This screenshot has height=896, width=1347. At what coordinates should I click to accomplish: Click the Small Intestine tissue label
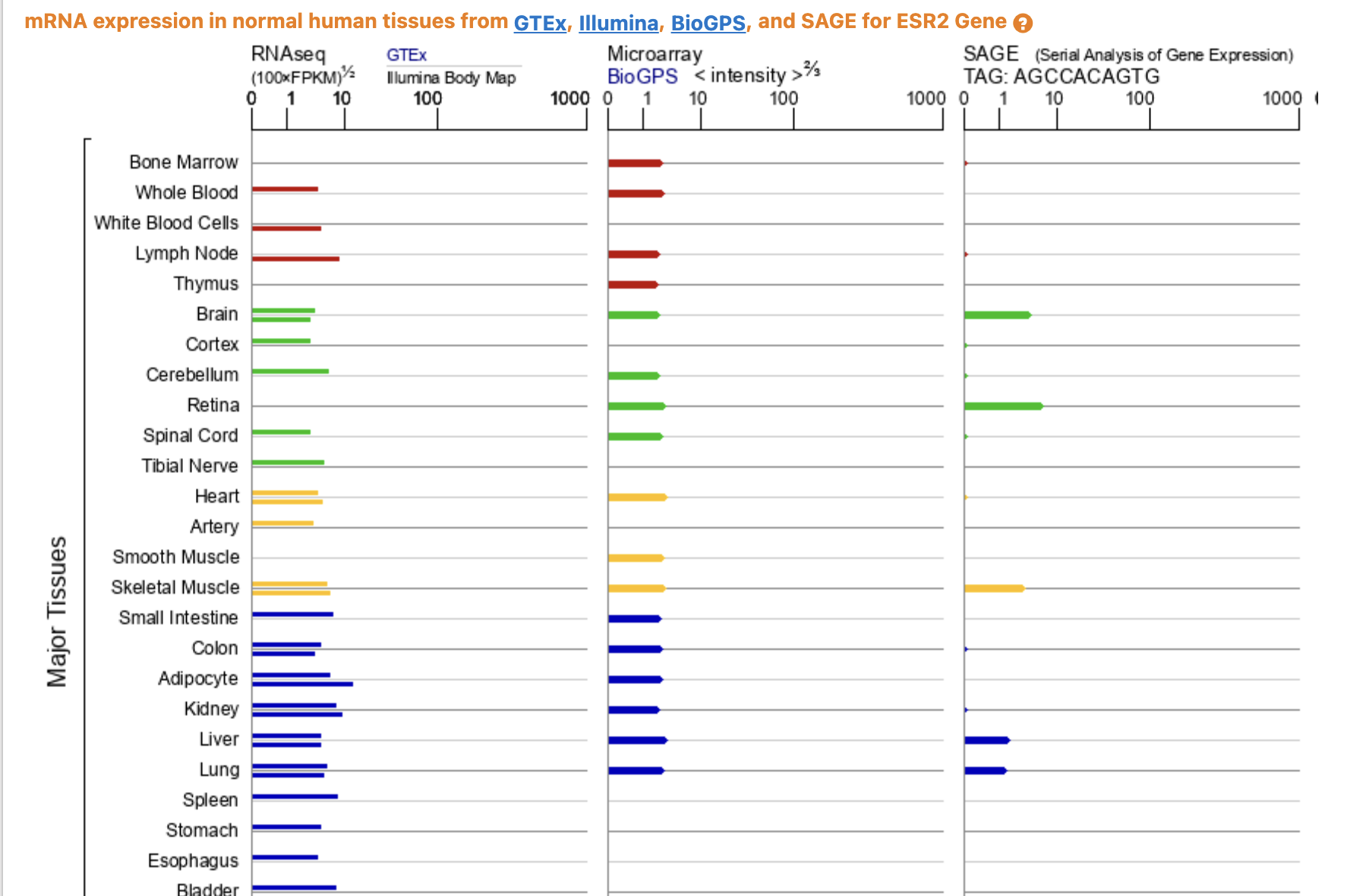pos(178,618)
